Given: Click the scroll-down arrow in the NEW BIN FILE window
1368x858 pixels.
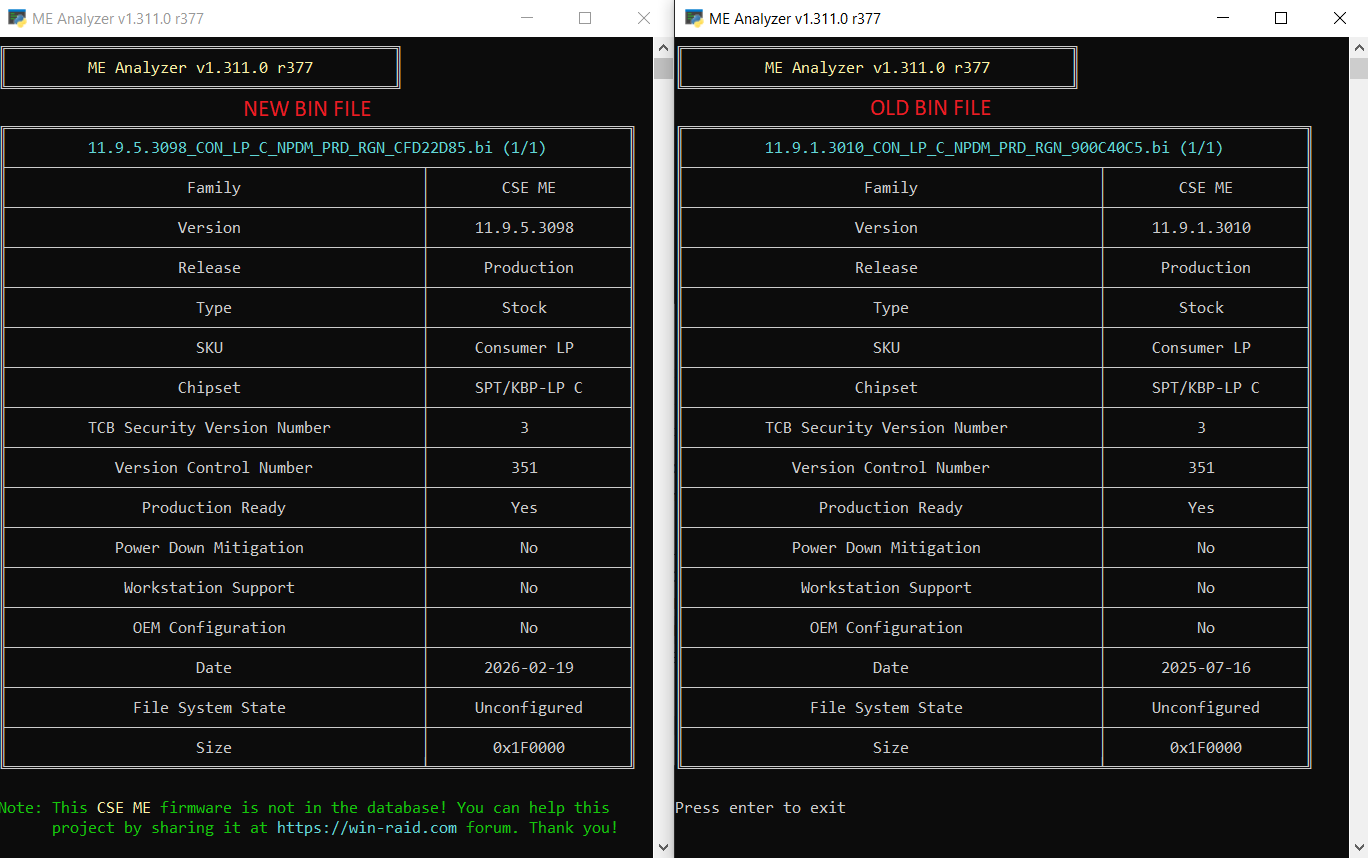Looking at the screenshot, I should coord(664,847).
